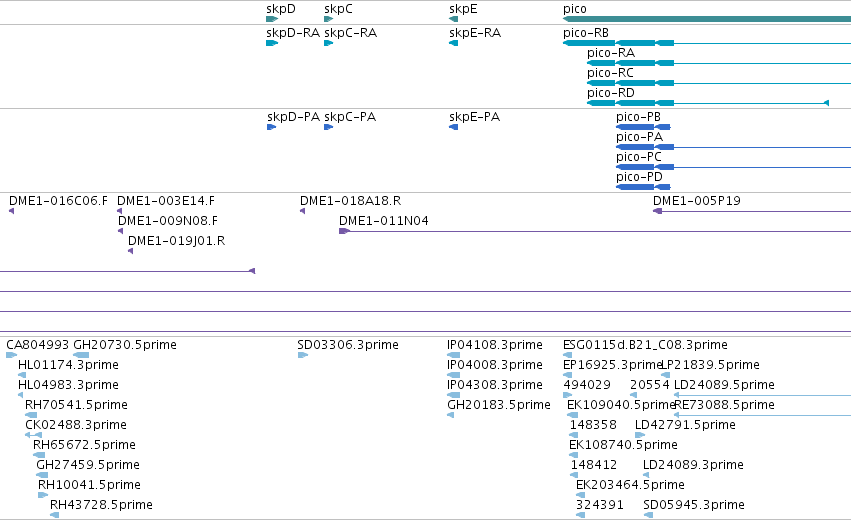This screenshot has width=851, height=520.
Task: Select the GH20183.5prime EST glyph
Action: [450, 415]
